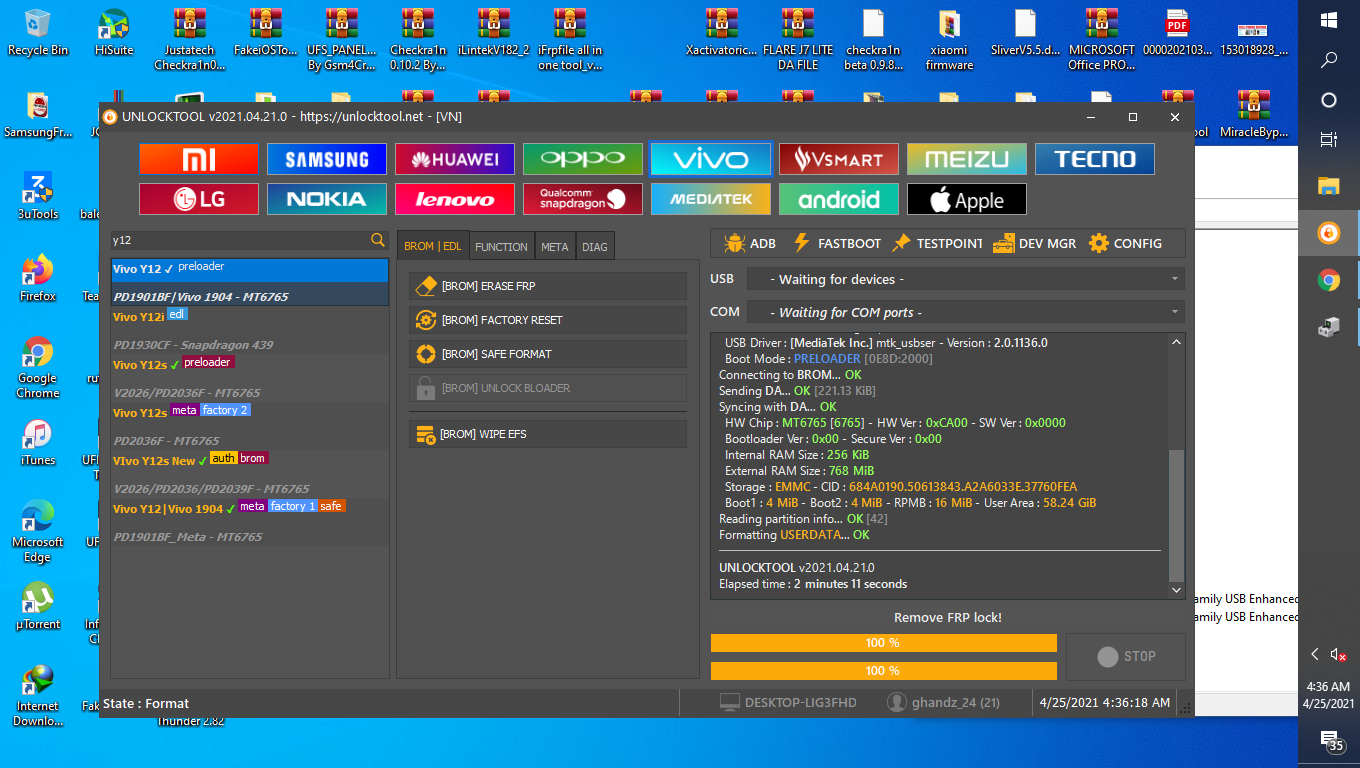This screenshot has height=768, width=1360.
Task: Open CONFIG settings gear
Action: click(x=1125, y=243)
